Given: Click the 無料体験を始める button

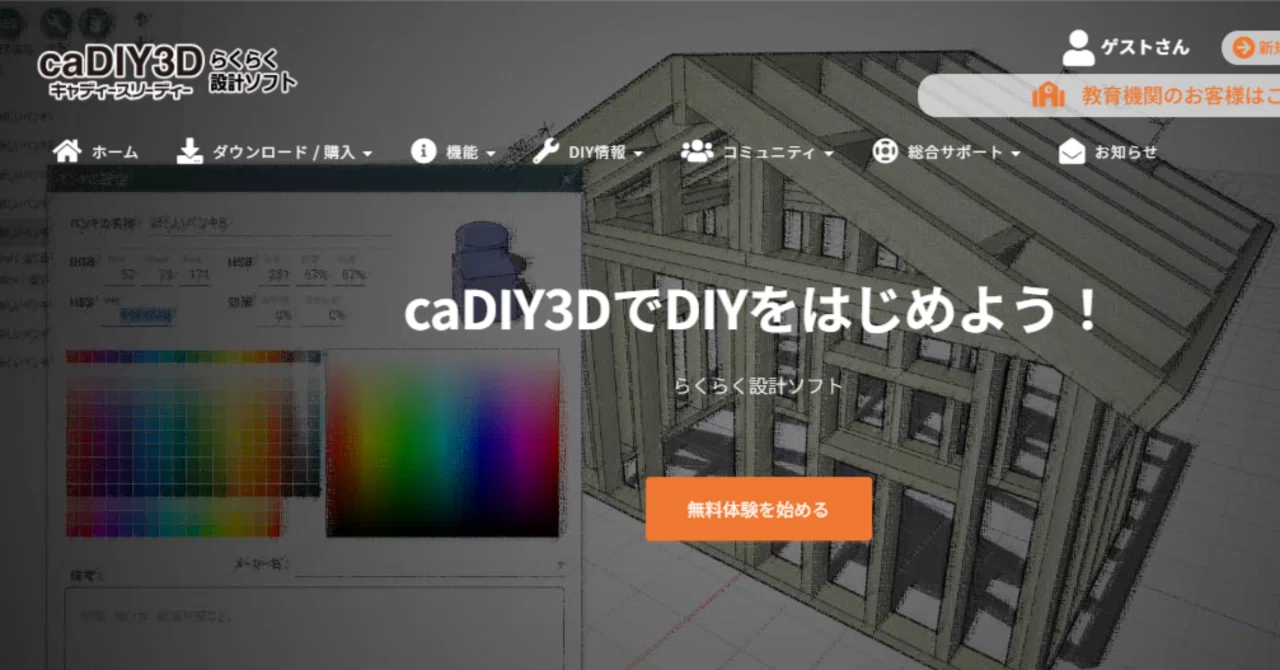Looking at the screenshot, I should (x=759, y=509).
